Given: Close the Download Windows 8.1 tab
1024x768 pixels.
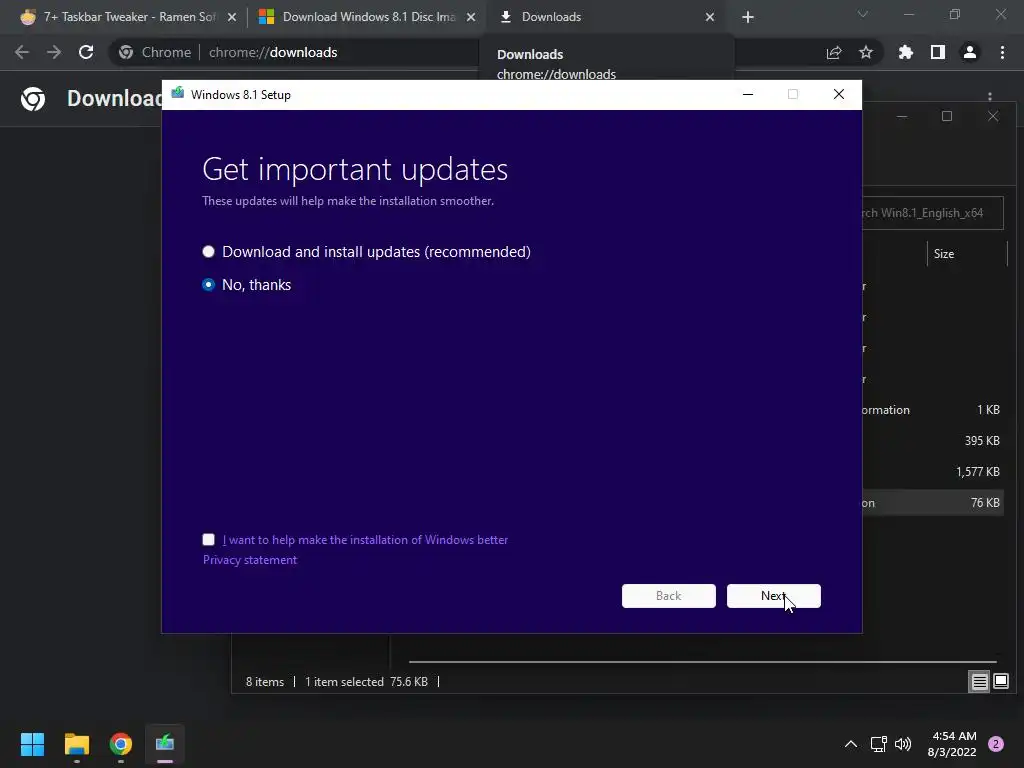Looking at the screenshot, I should pyautogui.click(x=471, y=18).
